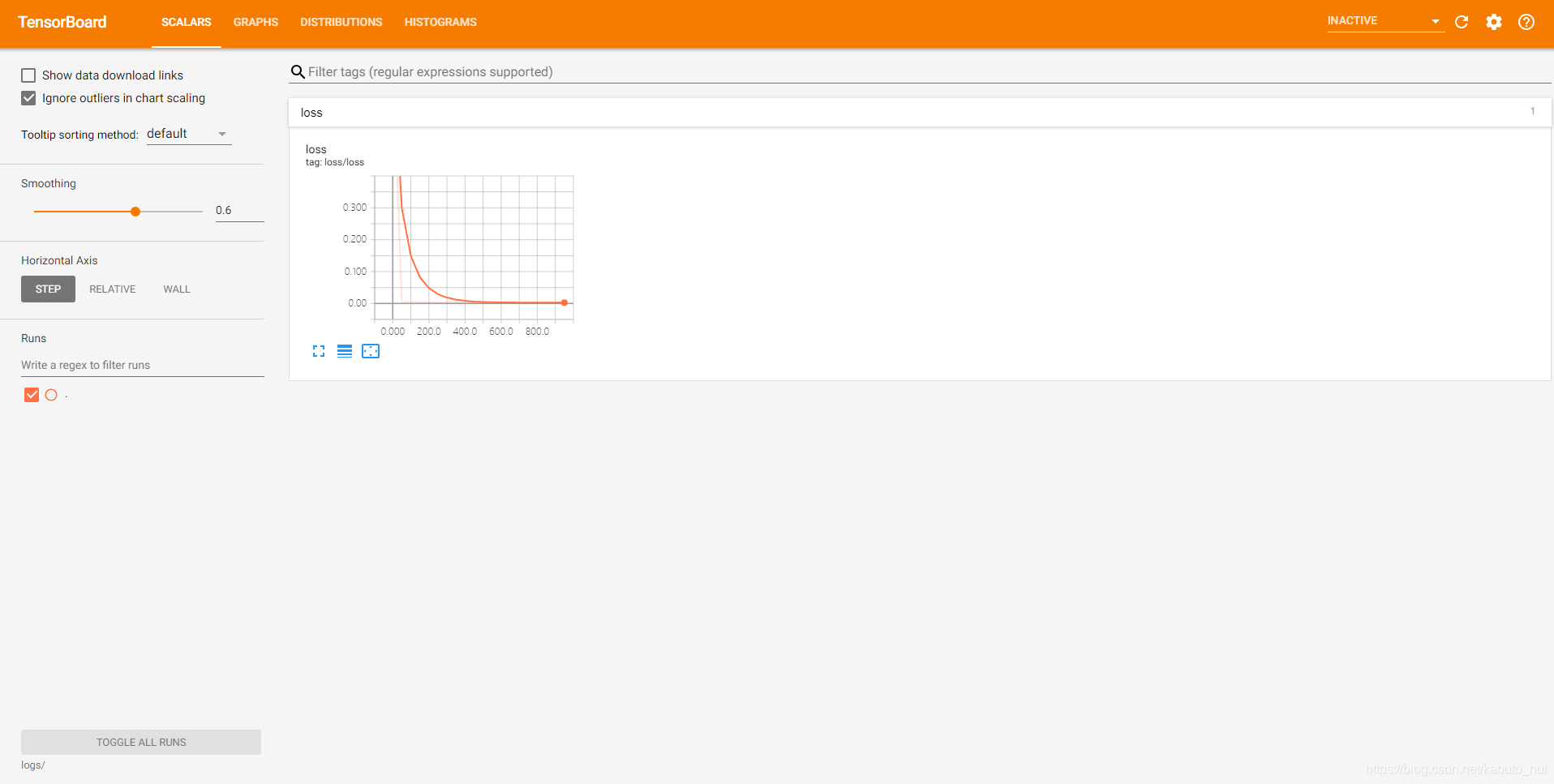Click the Smoothing slider handle
This screenshot has width=1554, height=784.
coord(135,212)
